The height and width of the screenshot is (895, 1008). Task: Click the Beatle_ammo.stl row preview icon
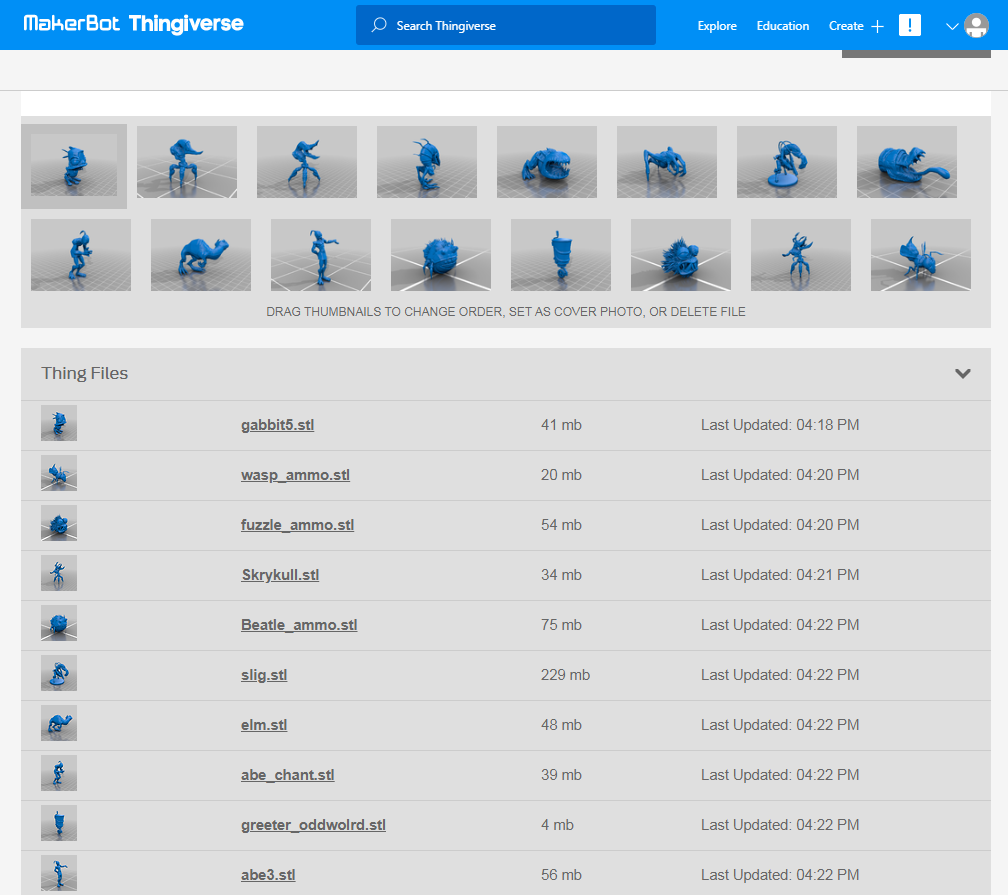59,623
